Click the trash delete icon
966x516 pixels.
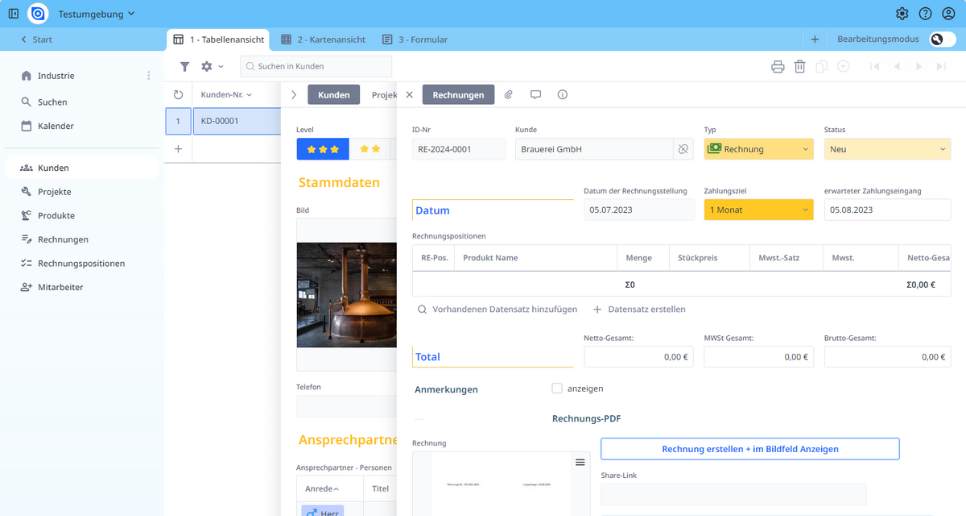pos(799,66)
